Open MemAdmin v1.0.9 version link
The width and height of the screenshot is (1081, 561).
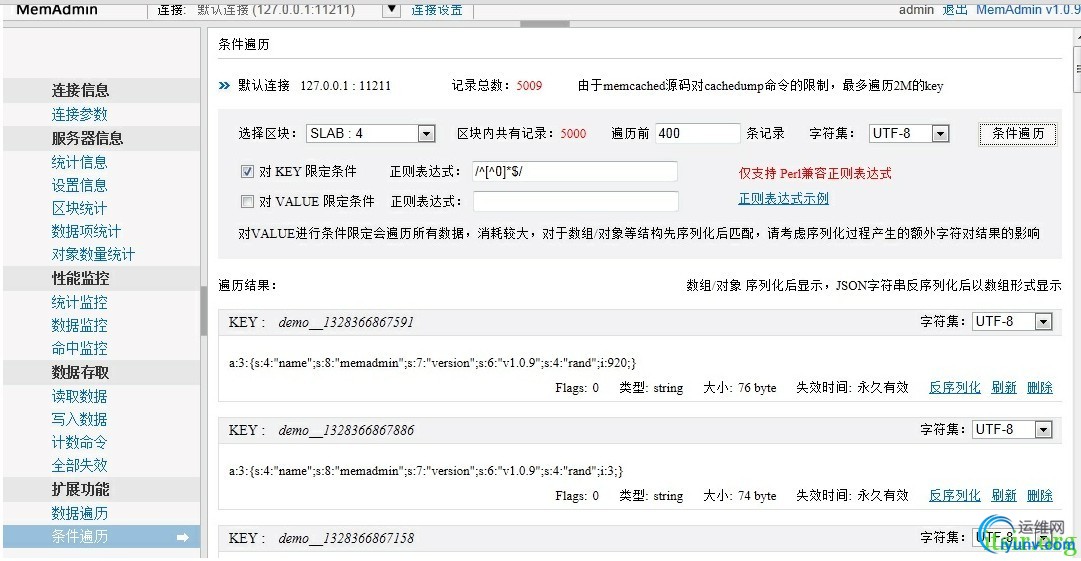pyautogui.click(x=1027, y=10)
